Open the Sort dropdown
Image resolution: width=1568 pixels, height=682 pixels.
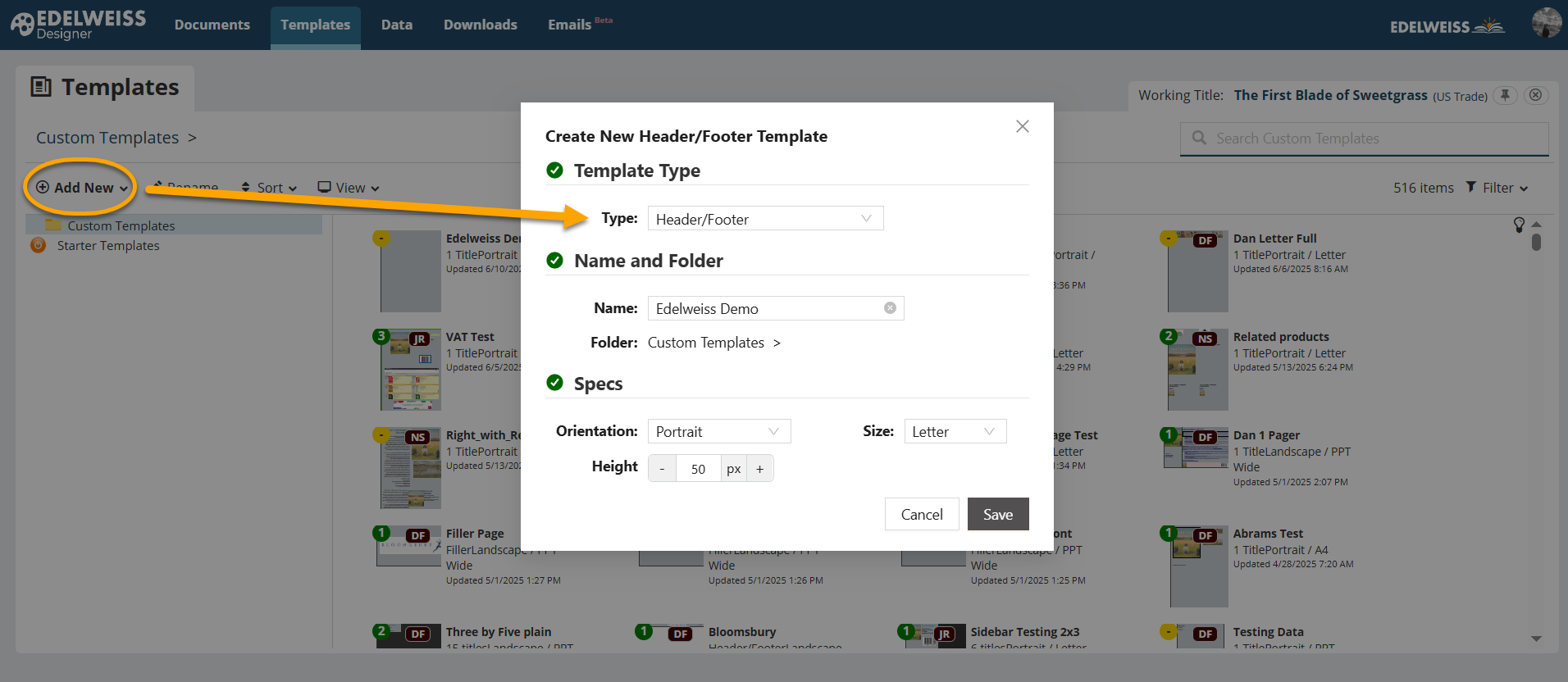[x=269, y=188]
